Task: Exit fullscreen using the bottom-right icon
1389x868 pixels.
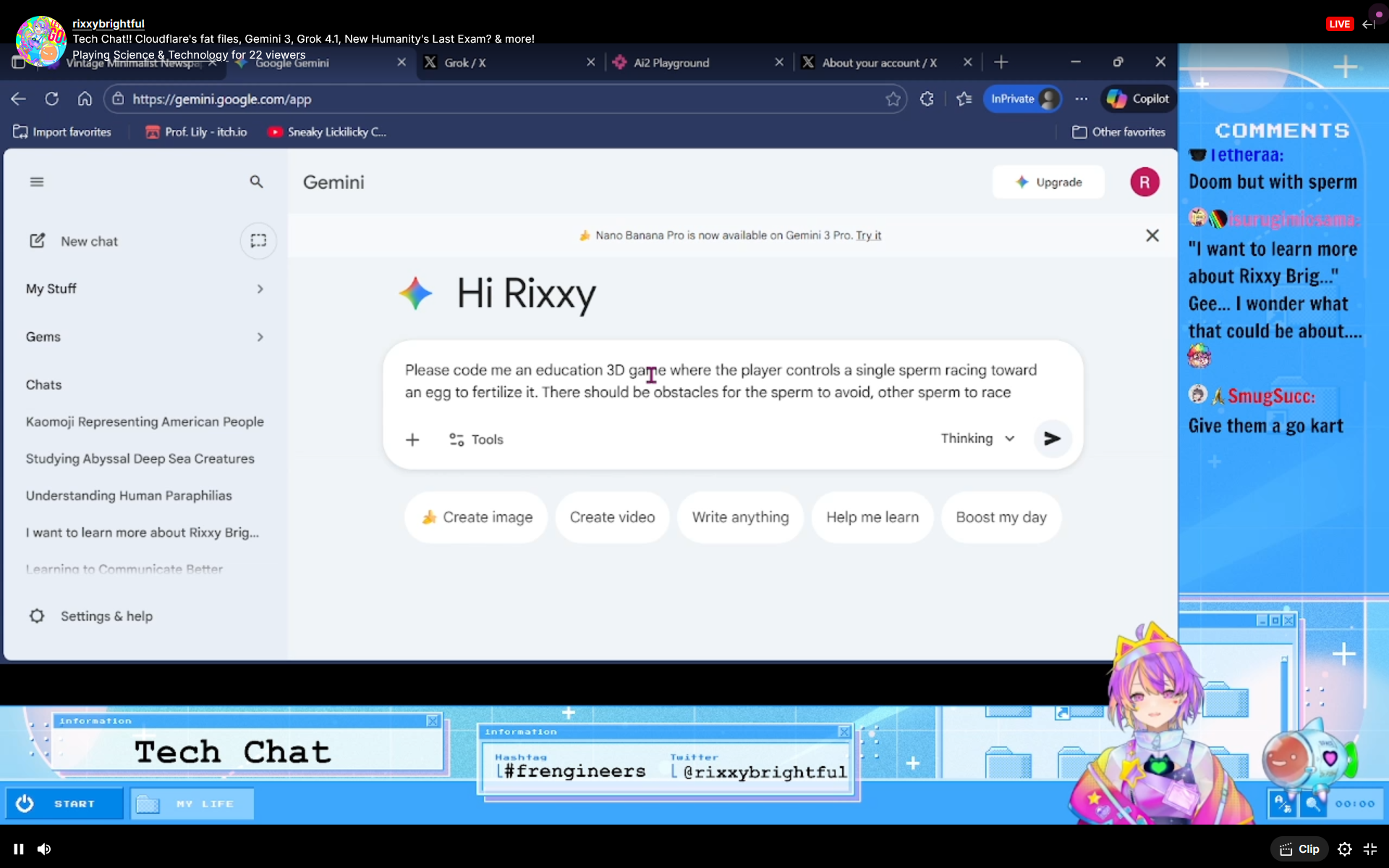Action: pos(1370,849)
